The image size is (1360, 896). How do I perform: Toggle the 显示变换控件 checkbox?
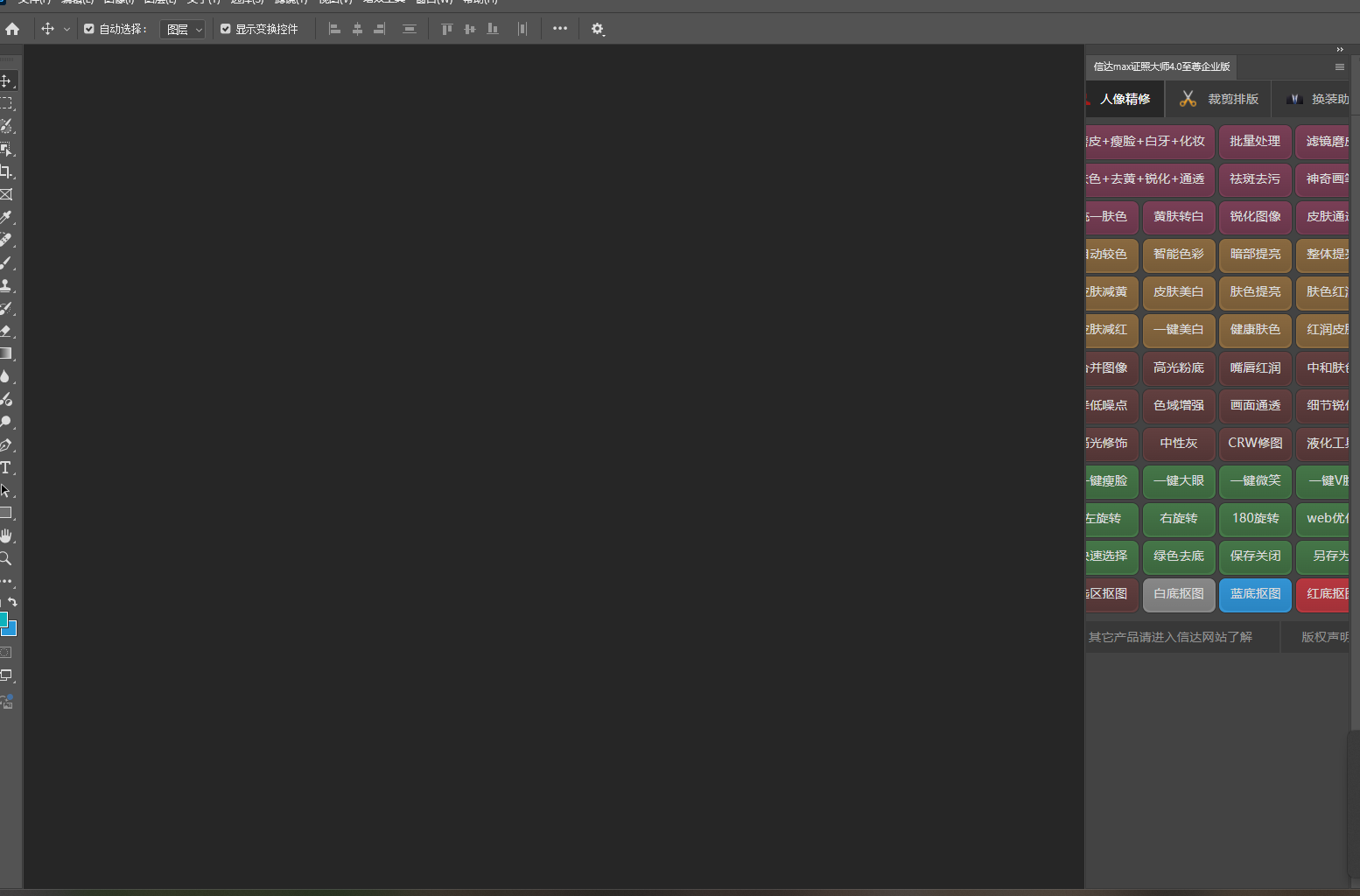(x=226, y=29)
